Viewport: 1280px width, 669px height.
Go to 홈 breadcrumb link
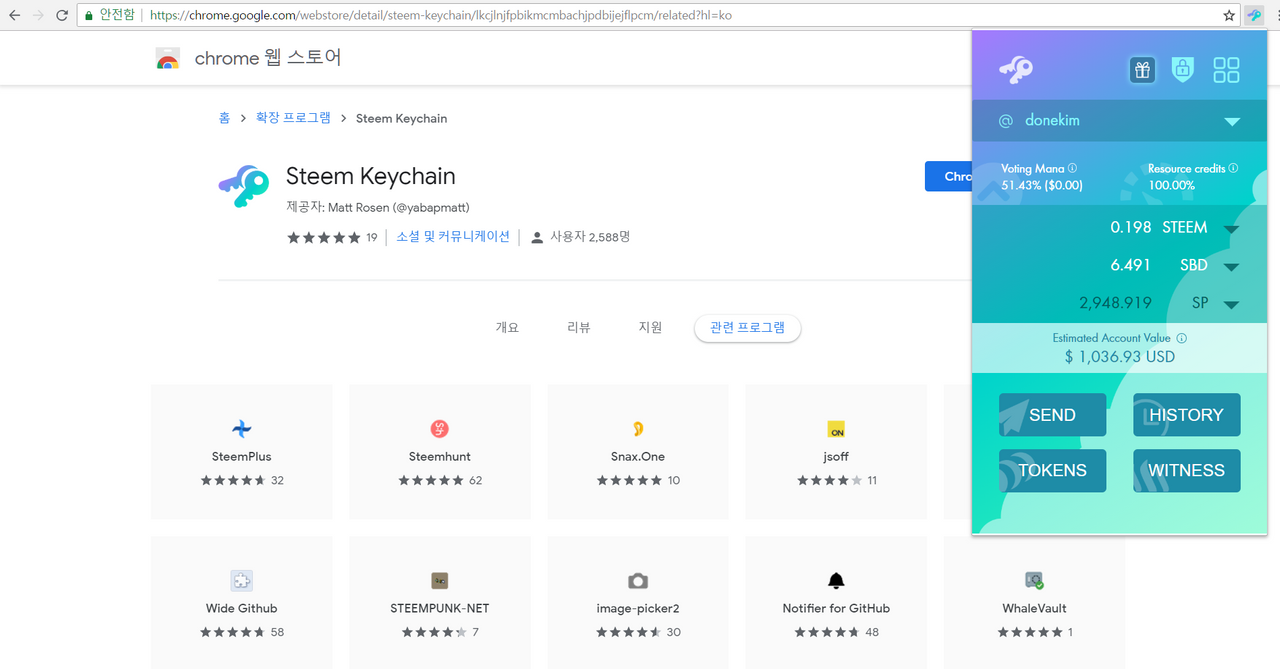coord(224,118)
